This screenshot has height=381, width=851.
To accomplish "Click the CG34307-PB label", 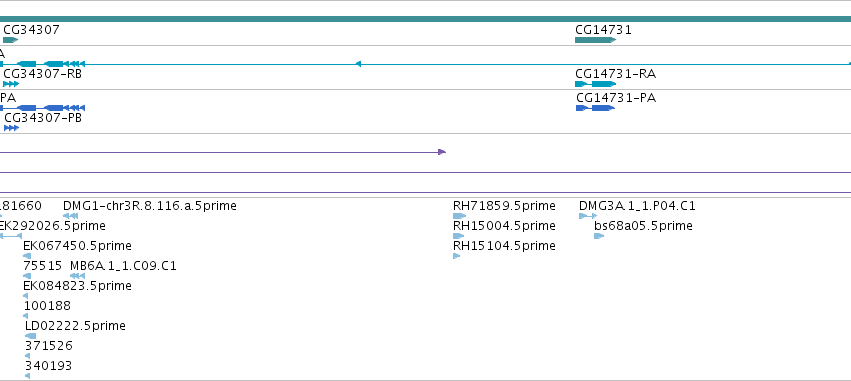I will coord(43,118).
